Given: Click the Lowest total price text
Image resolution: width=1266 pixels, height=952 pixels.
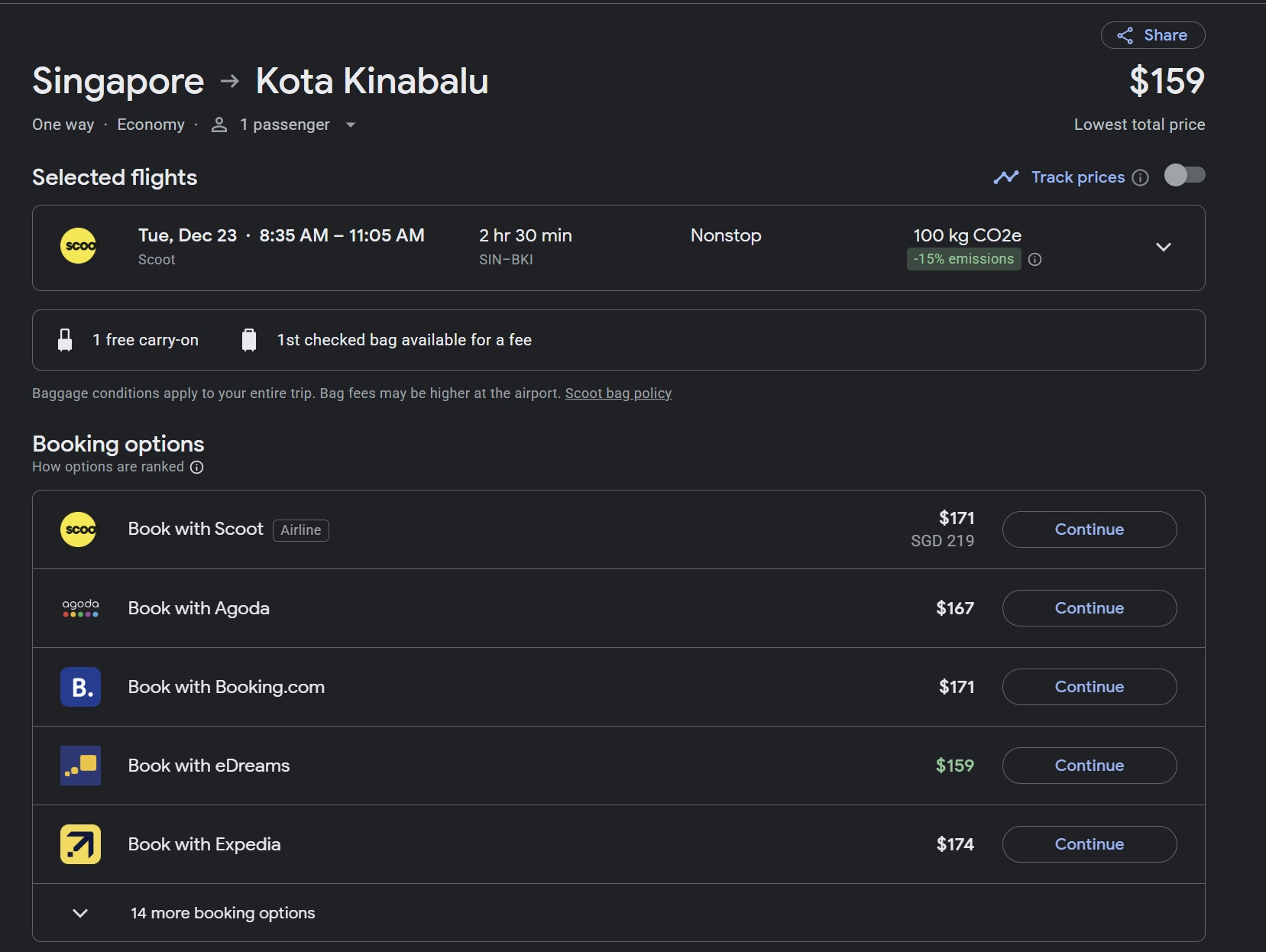Looking at the screenshot, I should point(1139,125).
